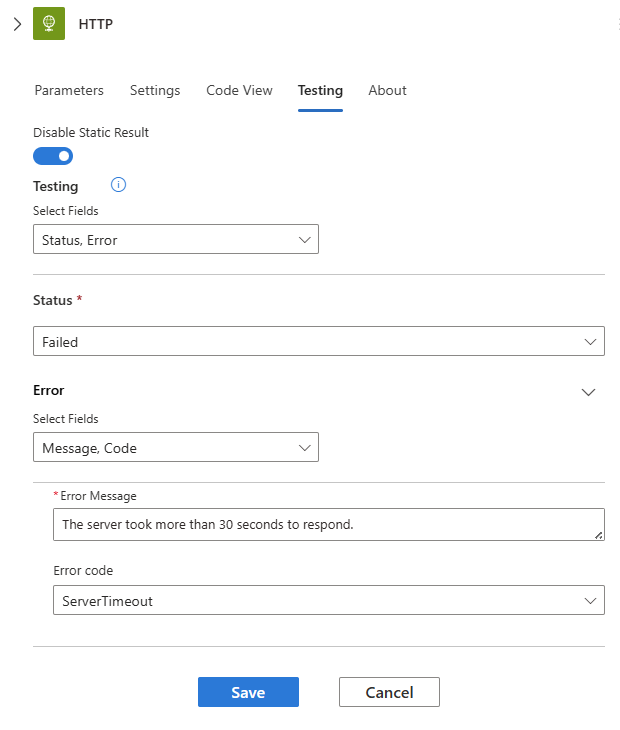Click the Cancel button
This screenshot has height=730, width=620.
point(389,693)
